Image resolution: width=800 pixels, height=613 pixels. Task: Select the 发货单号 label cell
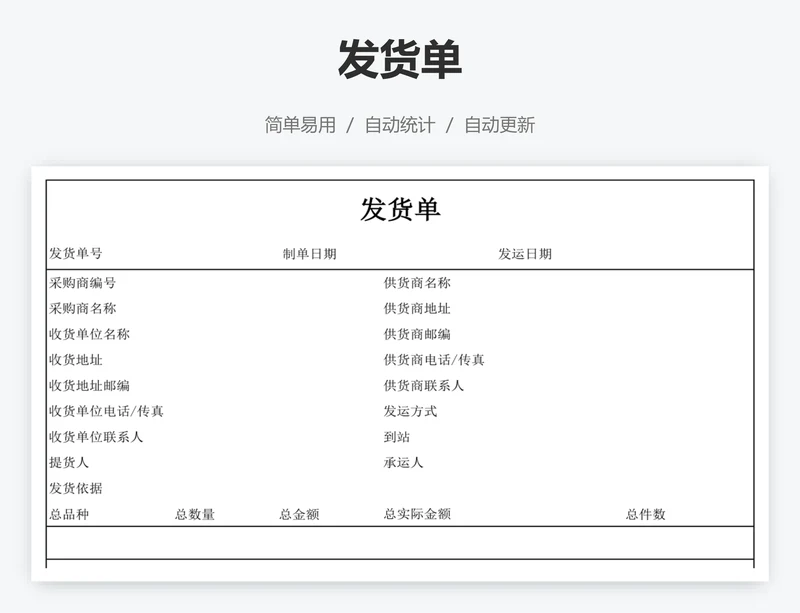(x=76, y=254)
